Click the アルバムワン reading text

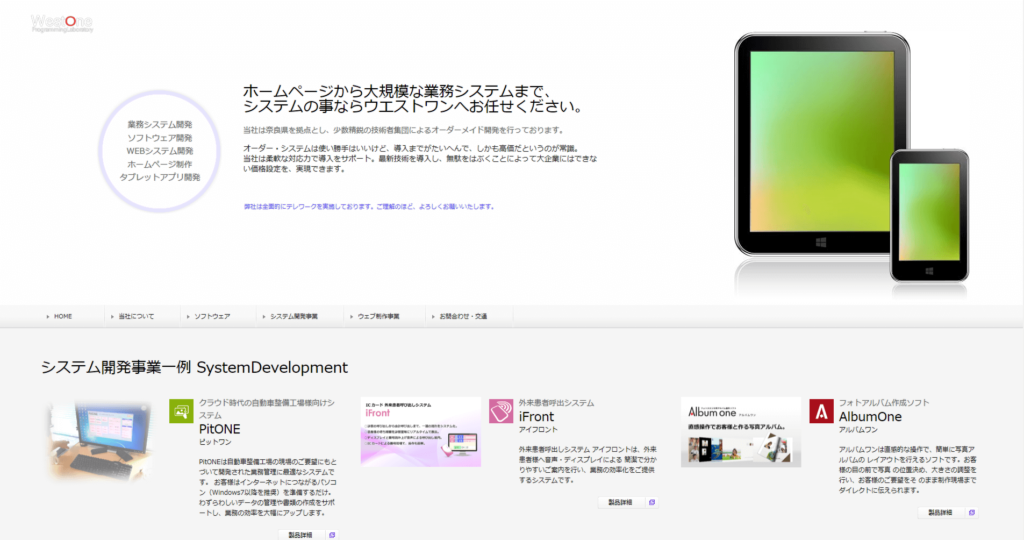(858, 430)
